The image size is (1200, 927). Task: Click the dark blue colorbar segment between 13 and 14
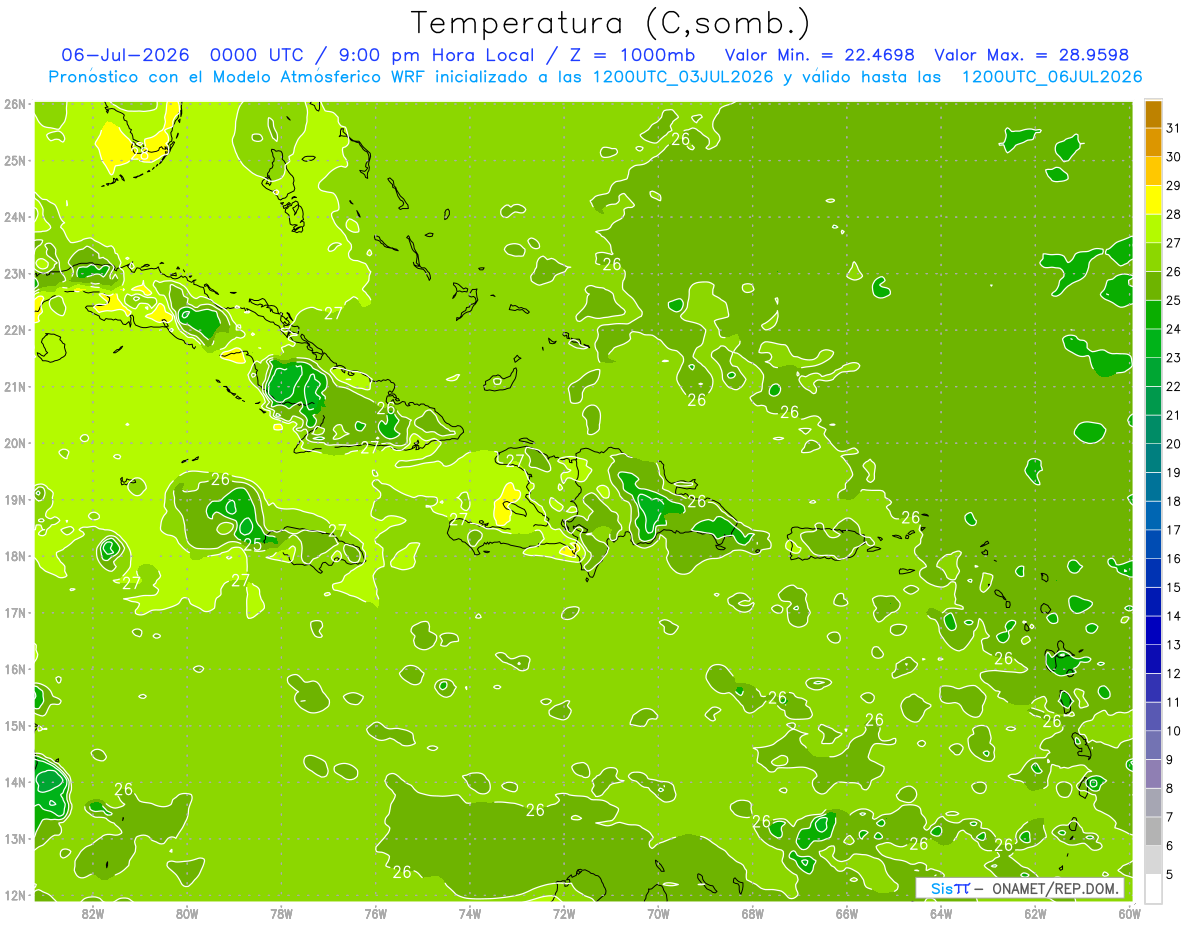[x=1153, y=630]
